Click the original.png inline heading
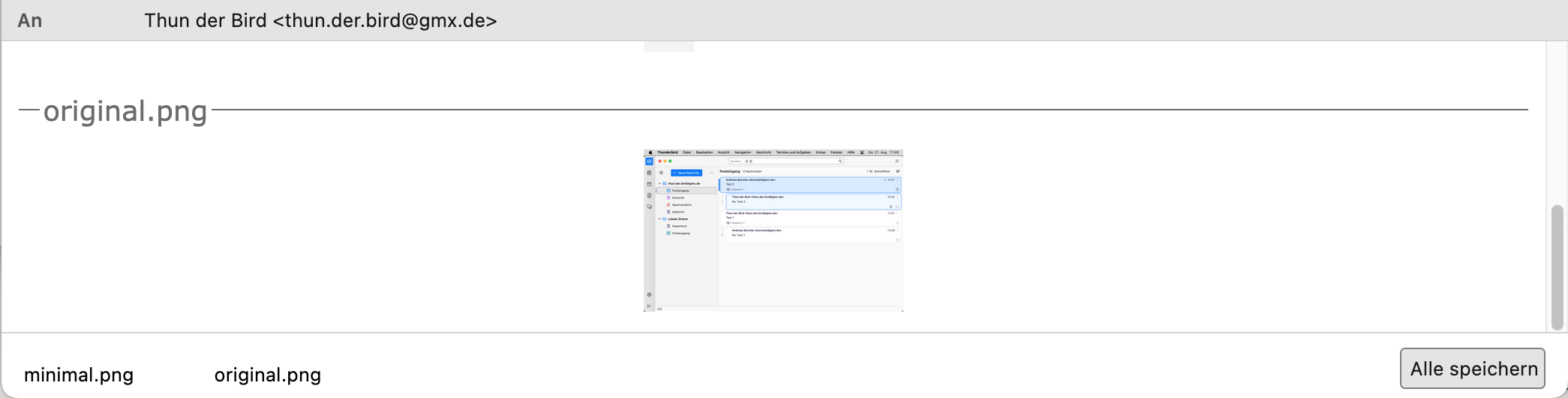1568x398 pixels. pos(125,111)
